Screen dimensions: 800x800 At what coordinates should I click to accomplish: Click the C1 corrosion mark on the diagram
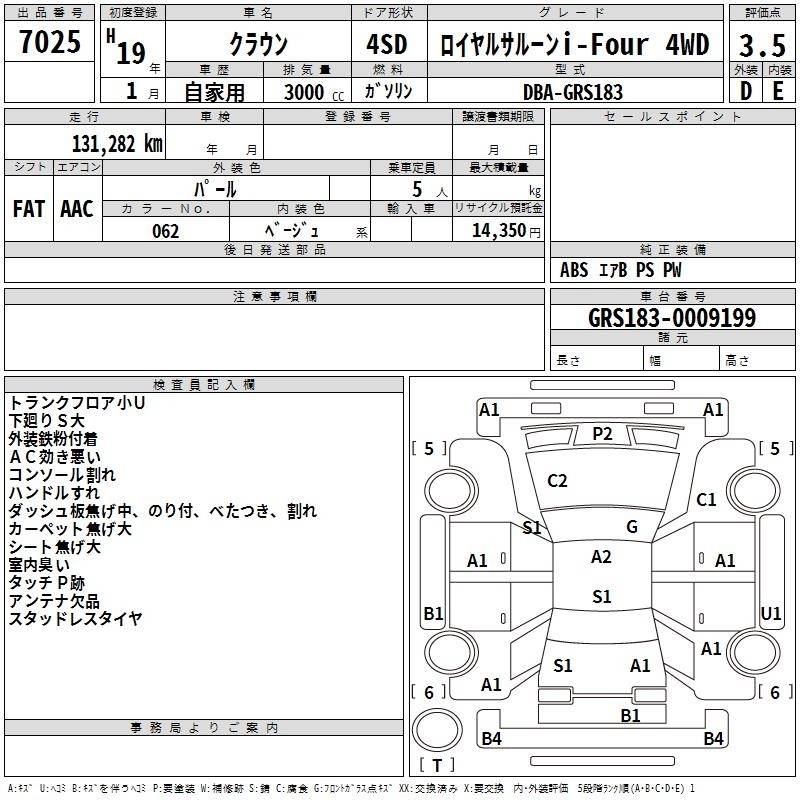click(x=706, y=500)
